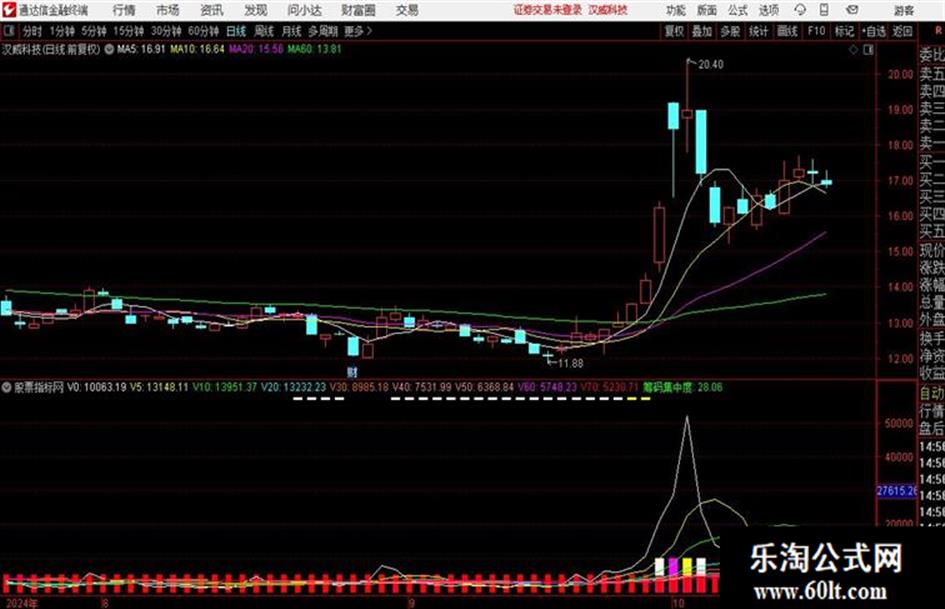945x609 pixels.
Task: Click the 证券交易未登录 link
Action: tap(548, 10)
